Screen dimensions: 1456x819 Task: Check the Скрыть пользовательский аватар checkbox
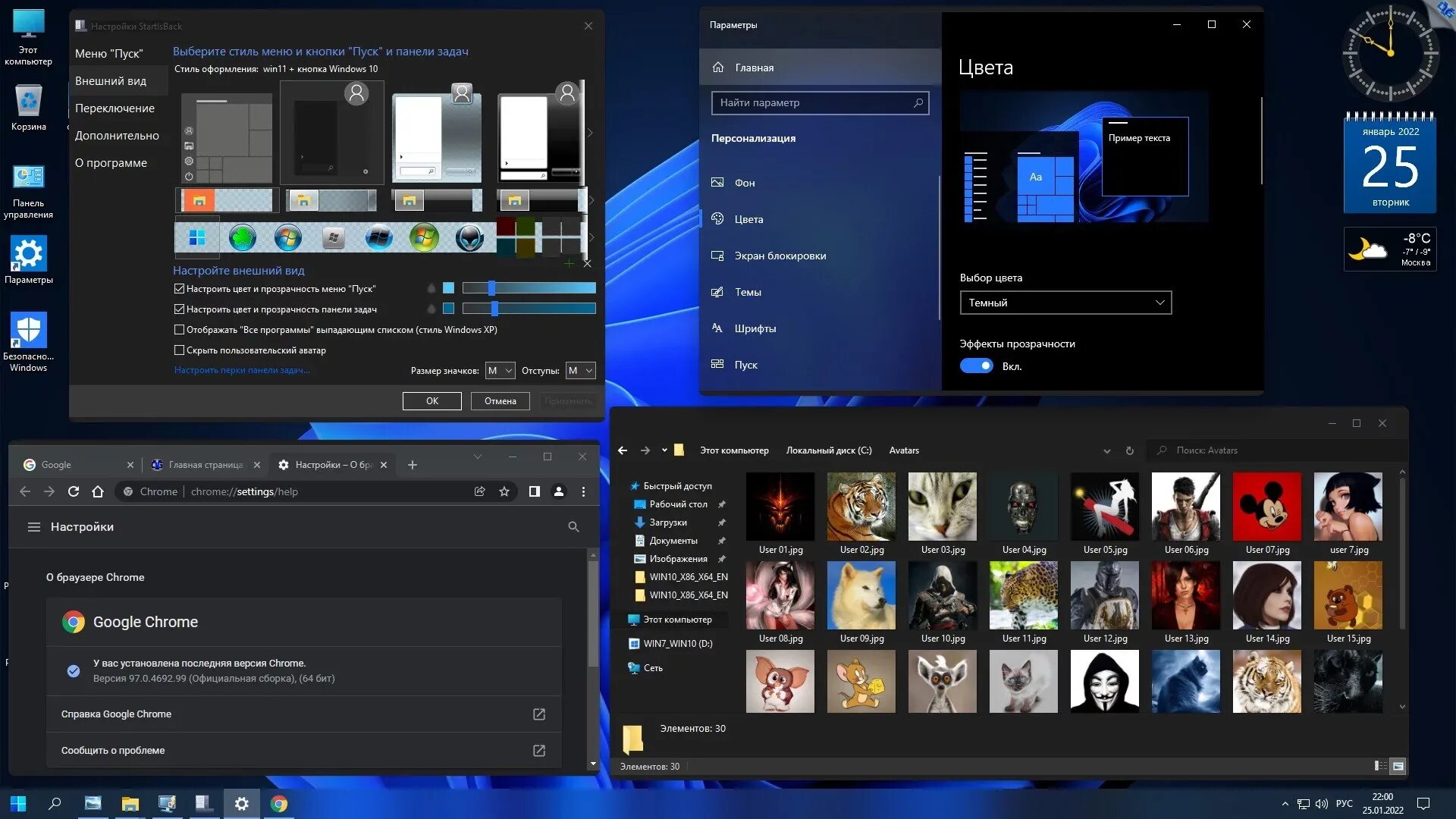tap(180, 350)
